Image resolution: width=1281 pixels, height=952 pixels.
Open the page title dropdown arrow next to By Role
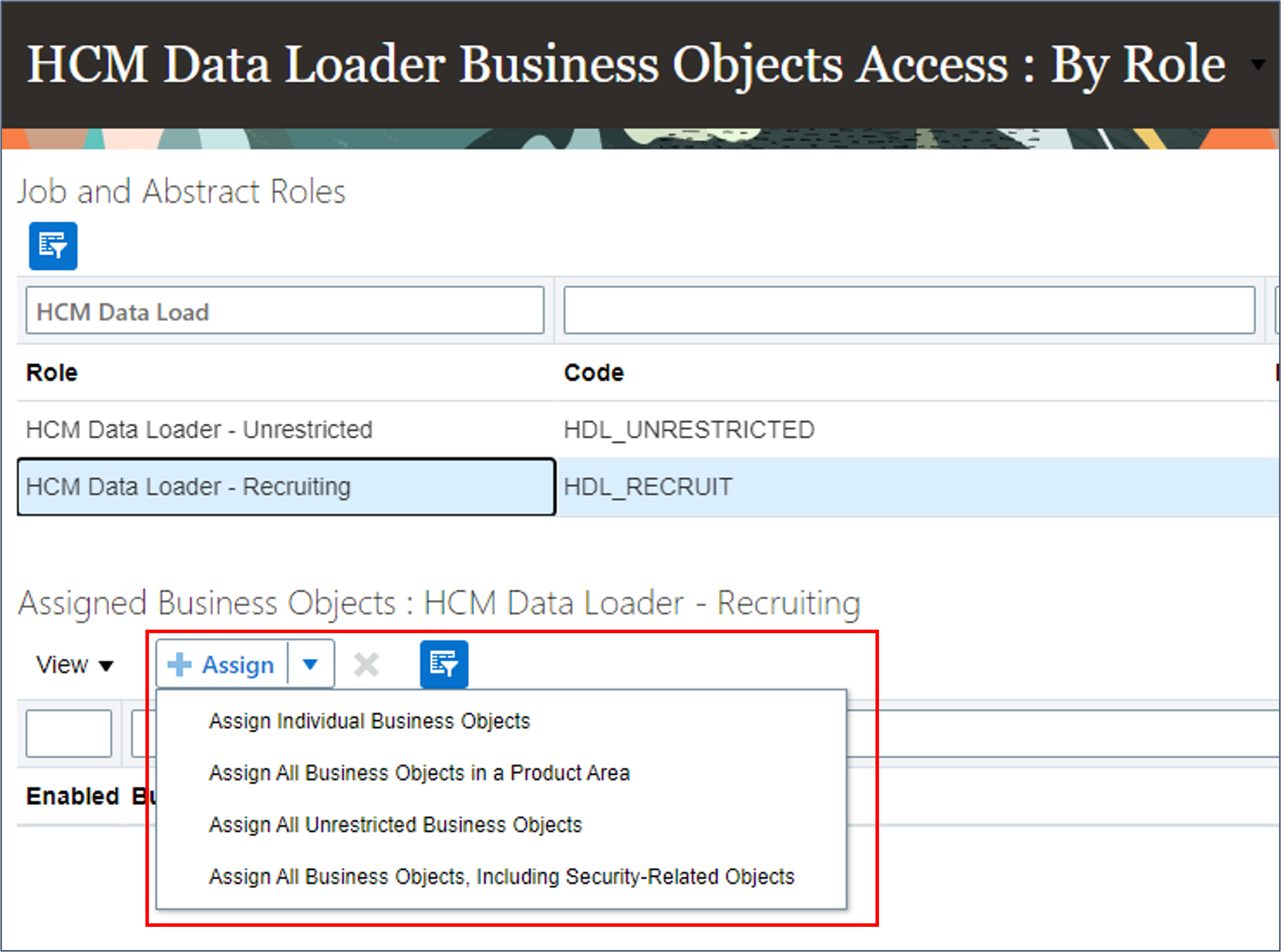[x=1257, y=64]
